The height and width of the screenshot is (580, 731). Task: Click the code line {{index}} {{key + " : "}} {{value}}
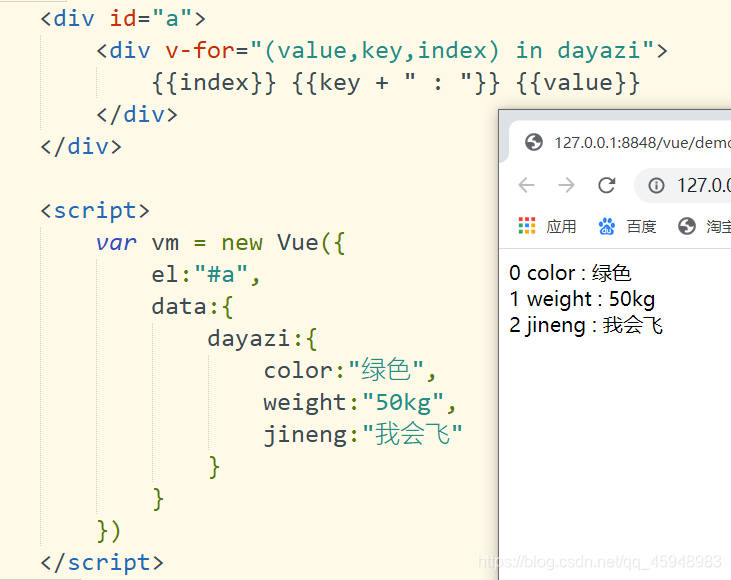395,83
